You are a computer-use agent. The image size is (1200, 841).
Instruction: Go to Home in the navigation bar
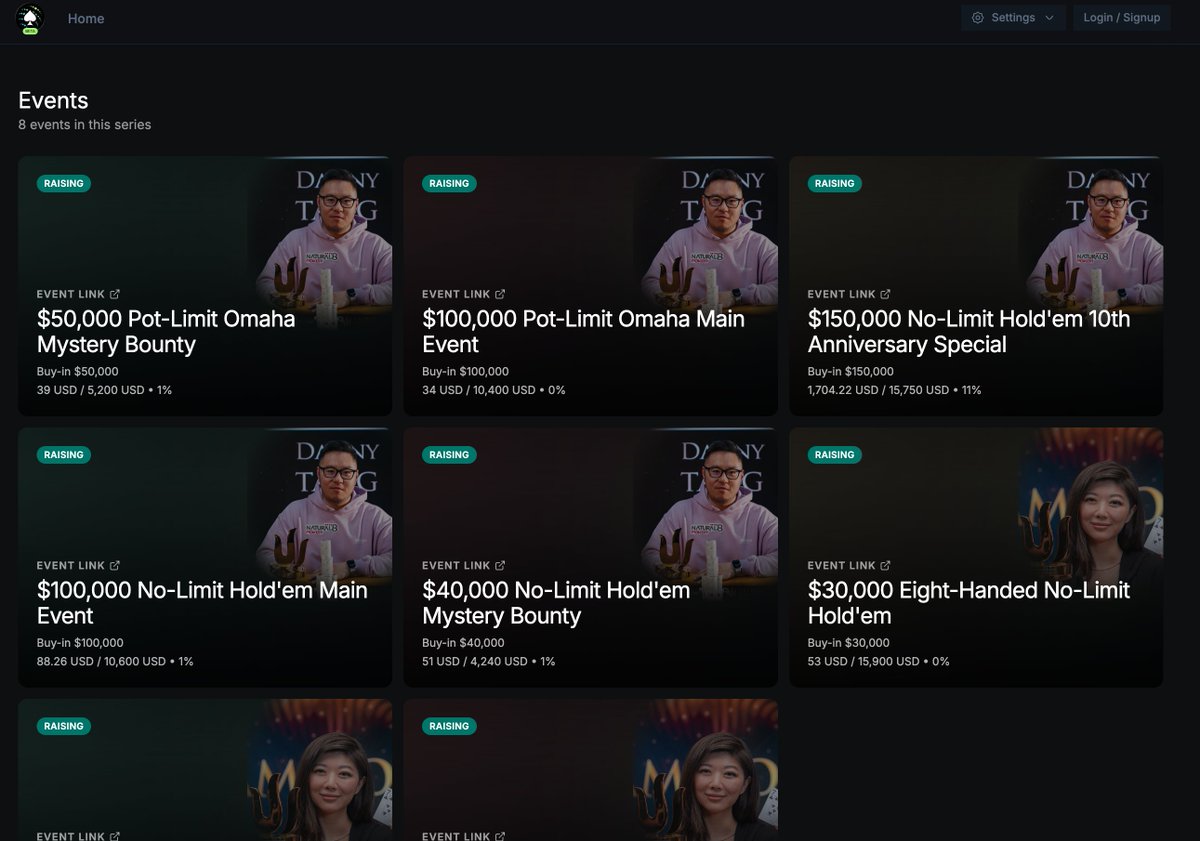click(x=86, y=18)
